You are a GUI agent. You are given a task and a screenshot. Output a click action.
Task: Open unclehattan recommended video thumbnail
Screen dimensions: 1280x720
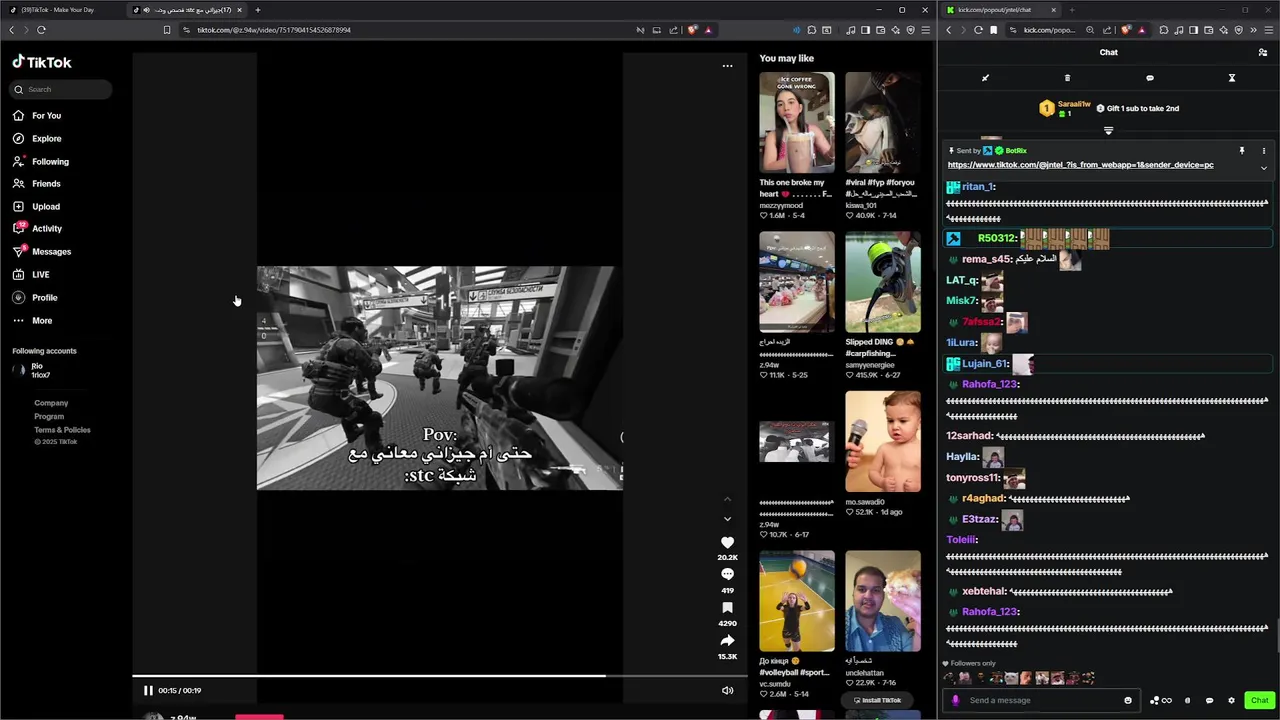[x=883, y=601]
